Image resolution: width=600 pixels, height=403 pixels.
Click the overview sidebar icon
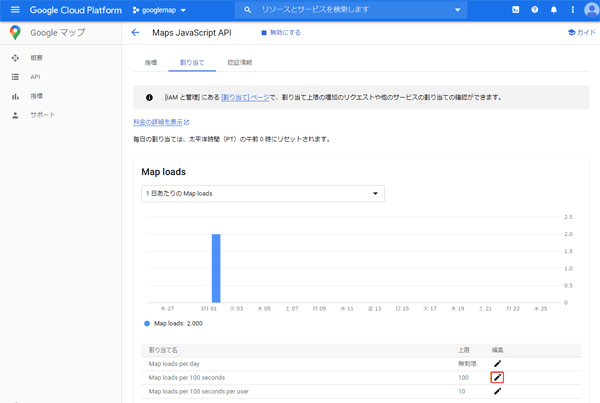(x=15, y=58)
